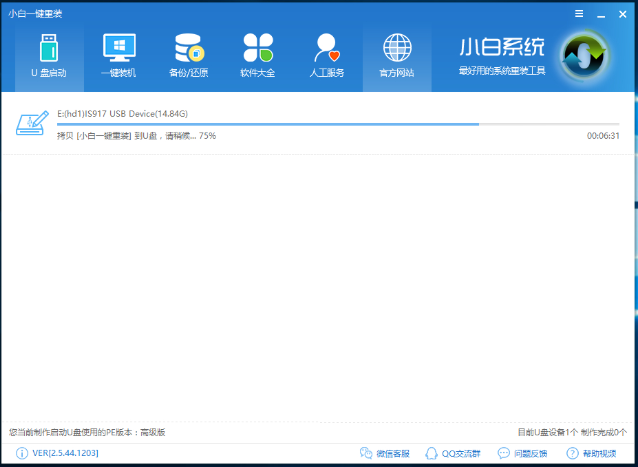Click the 小白系统 brand title text
Screen dimensions: 638x467
502,47
